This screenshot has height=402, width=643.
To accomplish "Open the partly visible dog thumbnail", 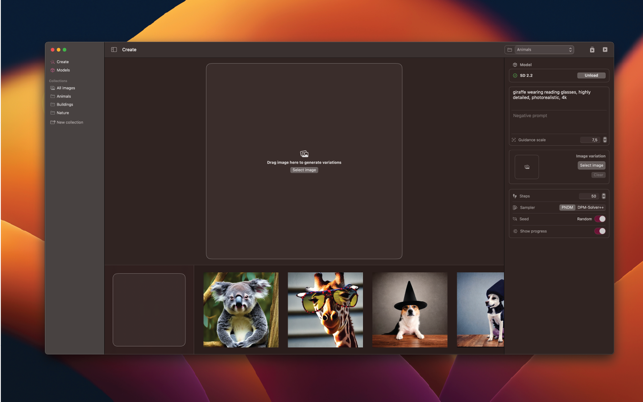I will pyautogui.click(x=480, y=310).
